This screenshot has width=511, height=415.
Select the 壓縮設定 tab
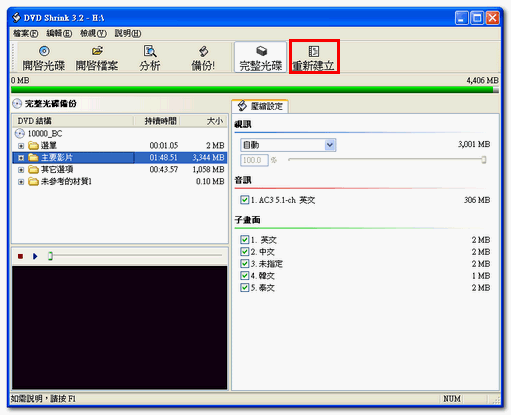tap(260, 106)
